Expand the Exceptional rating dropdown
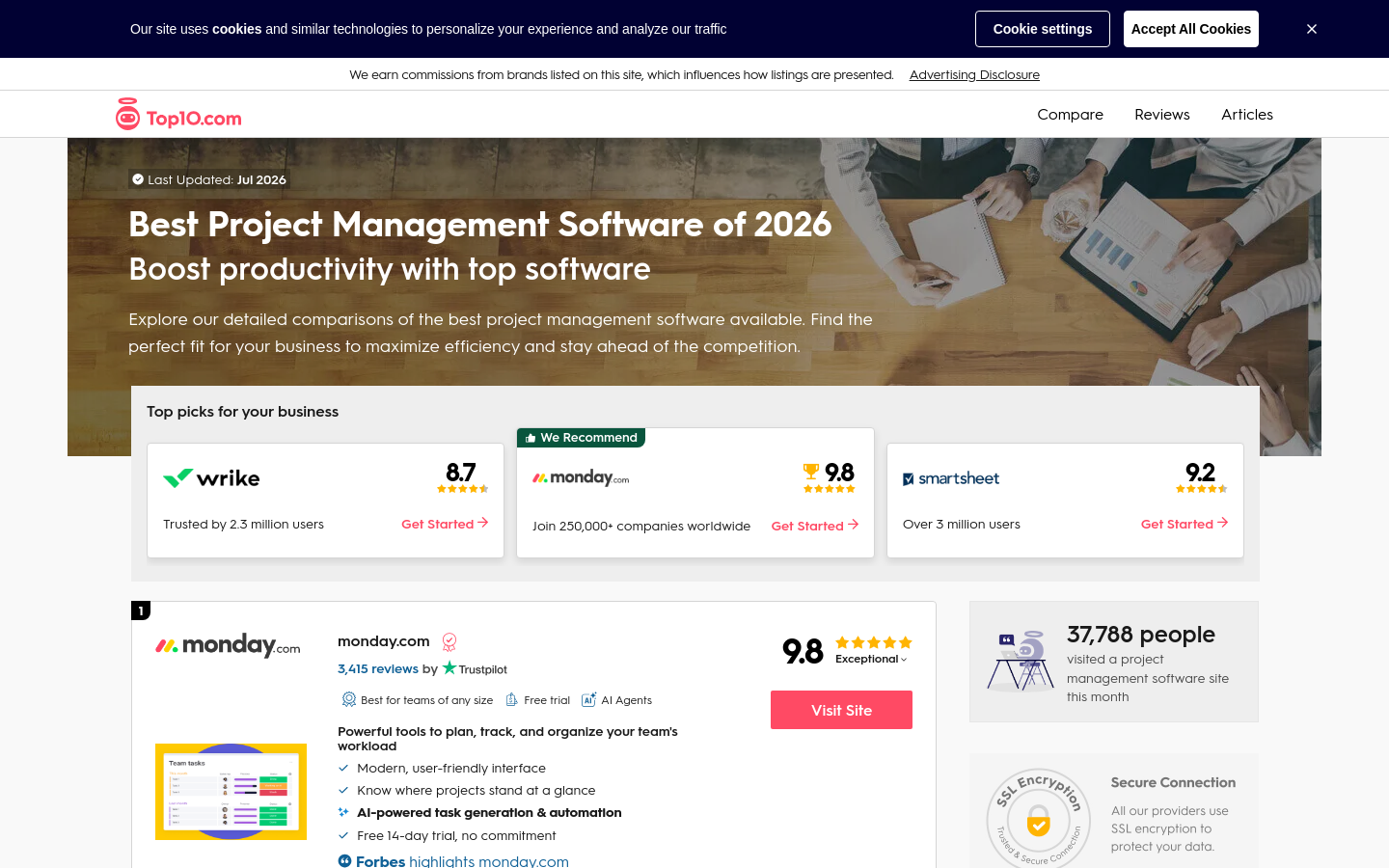 click(872, 659)
